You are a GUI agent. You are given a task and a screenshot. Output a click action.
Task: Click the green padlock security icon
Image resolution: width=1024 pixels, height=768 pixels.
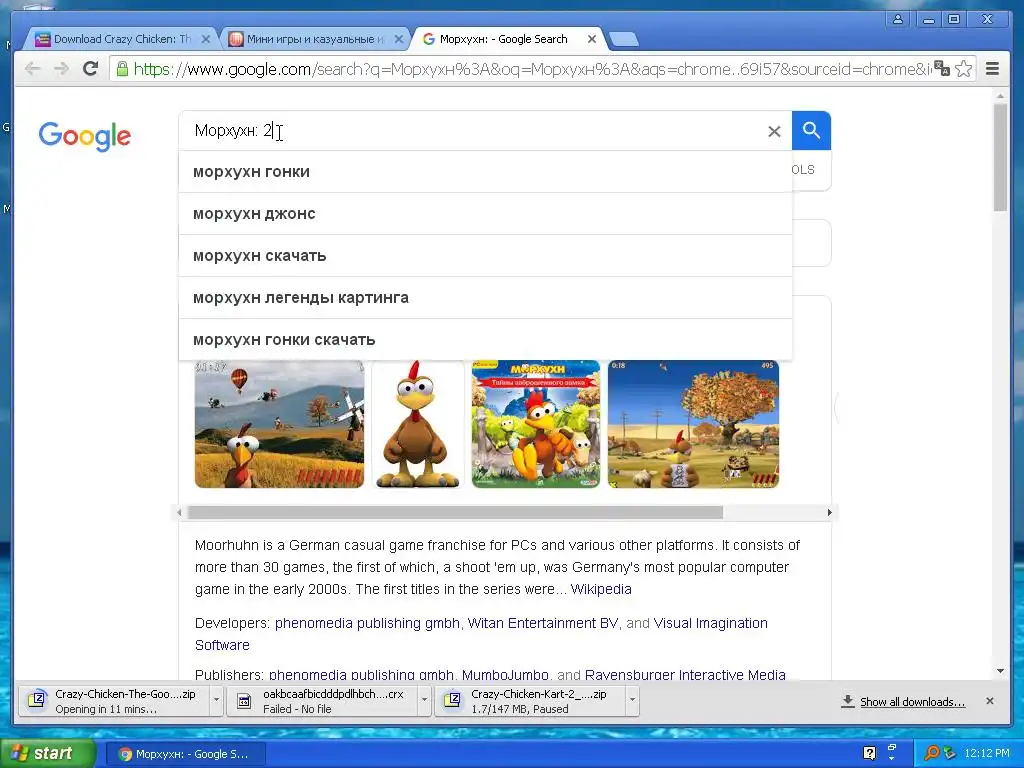tap(121, 69)
